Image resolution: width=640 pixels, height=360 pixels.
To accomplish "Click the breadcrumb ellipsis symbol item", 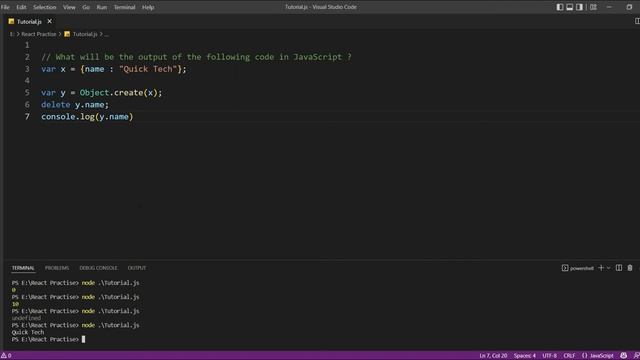I will pyautogui.click(x=107, y=34).
